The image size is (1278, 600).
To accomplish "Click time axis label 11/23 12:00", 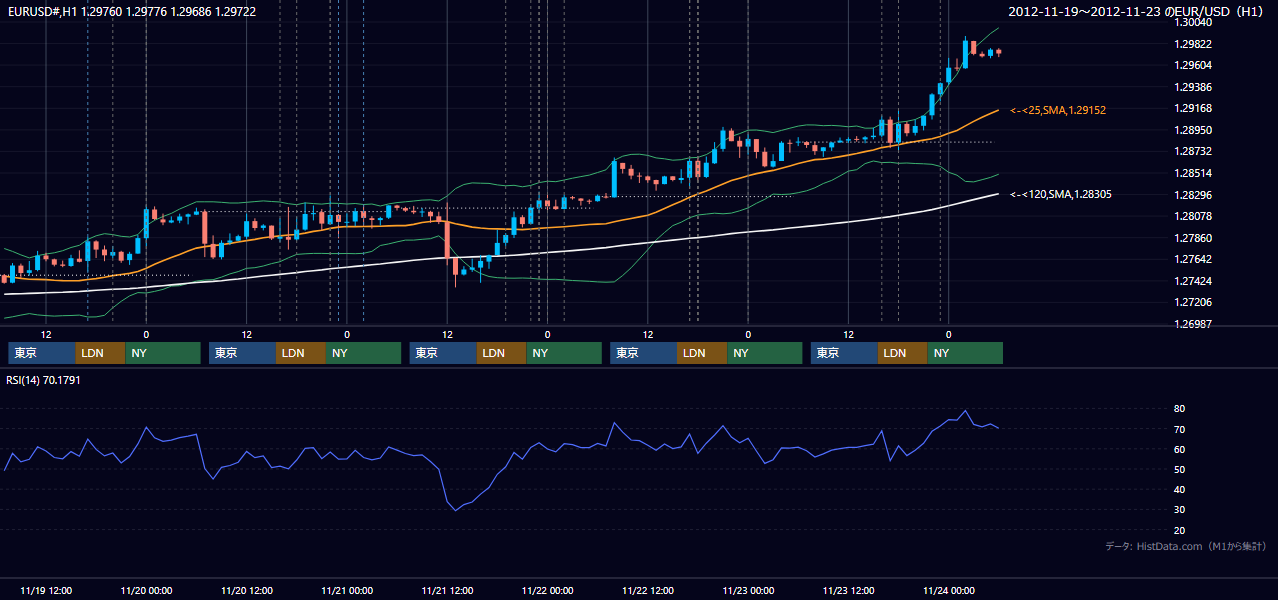I will (x=849, y=590).
